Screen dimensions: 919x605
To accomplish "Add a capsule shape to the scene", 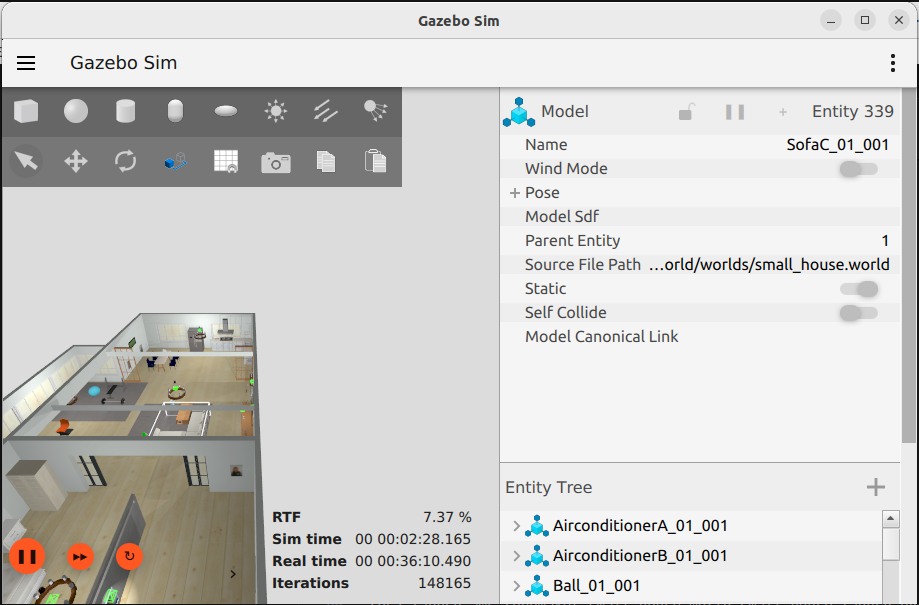I will [x=176, y=111].
